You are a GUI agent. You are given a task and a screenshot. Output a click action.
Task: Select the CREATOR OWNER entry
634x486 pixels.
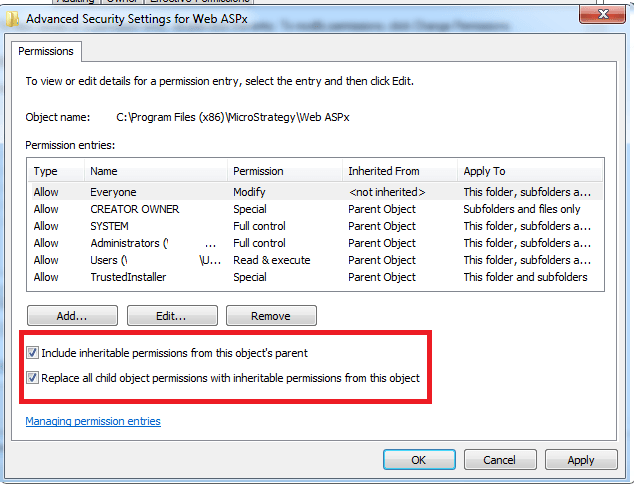point(134,209)
